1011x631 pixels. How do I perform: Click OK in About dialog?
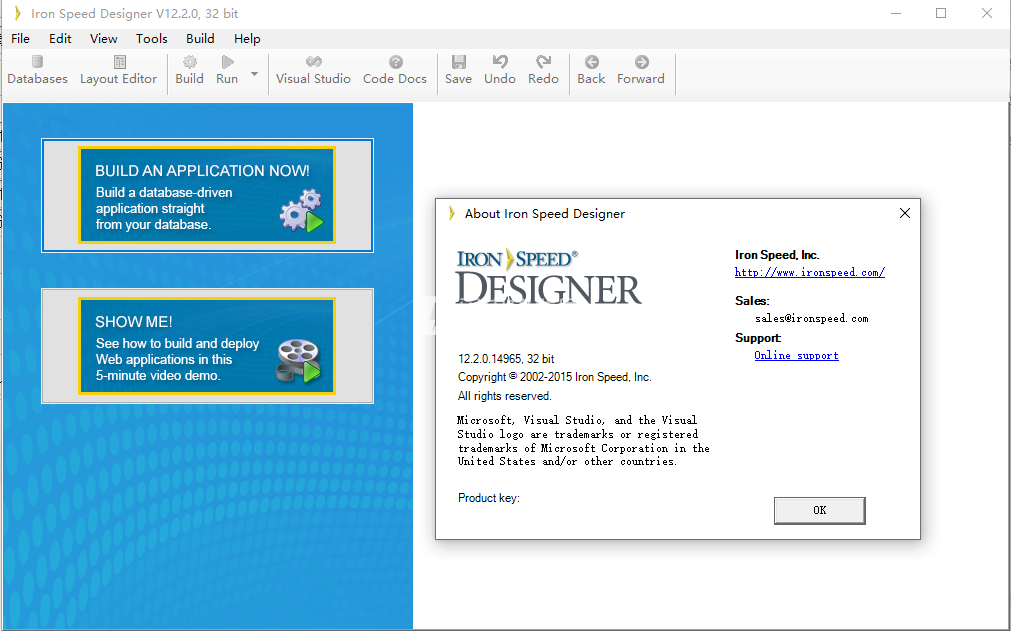[x=820, y=510]
